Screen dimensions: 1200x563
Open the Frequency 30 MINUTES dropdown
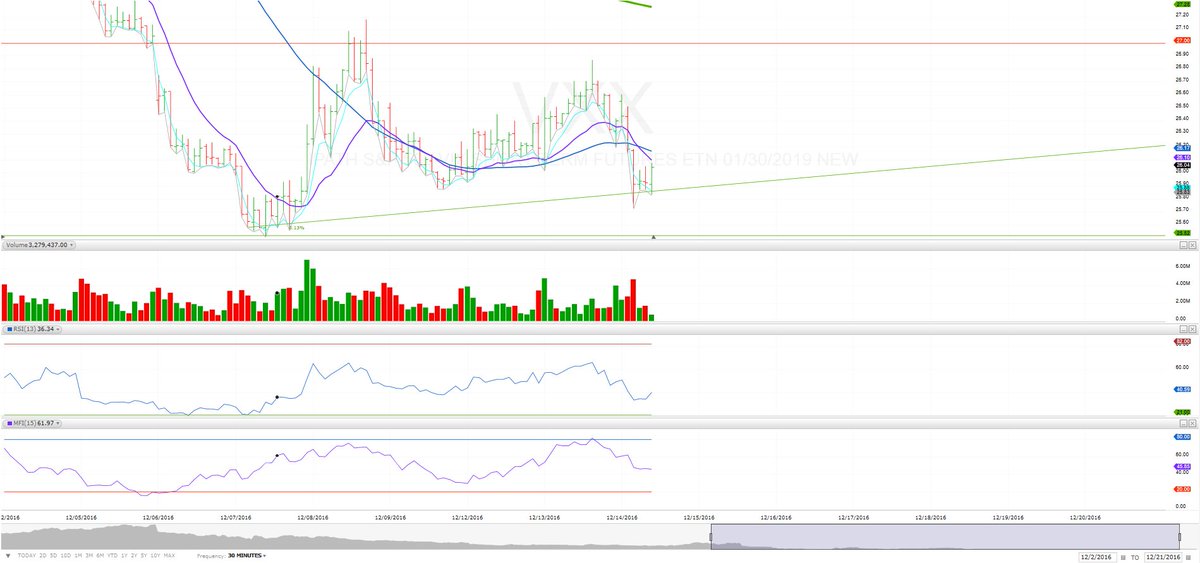tap(247, 555)
